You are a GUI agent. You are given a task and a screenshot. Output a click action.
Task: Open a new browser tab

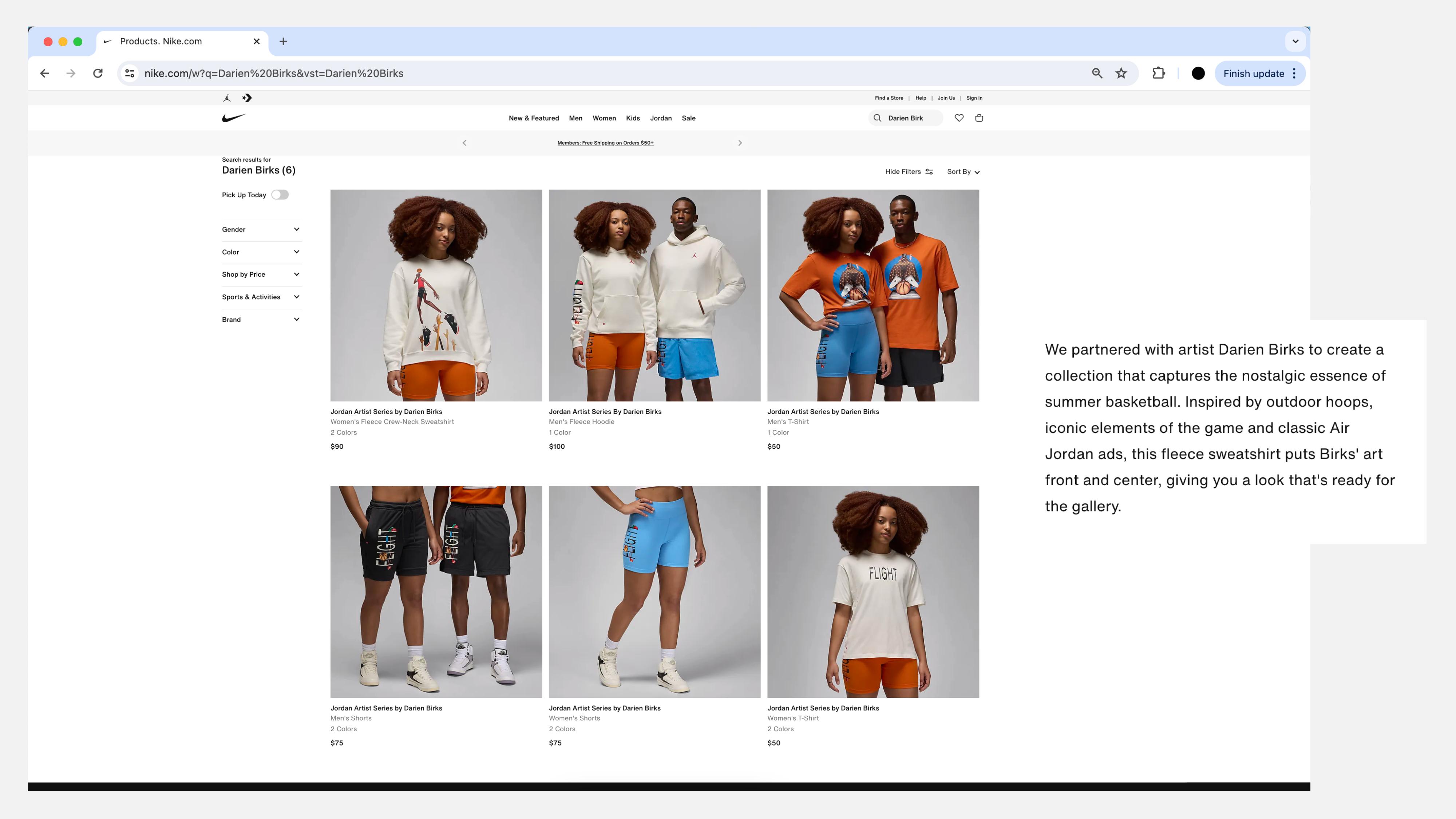[283, 41]
